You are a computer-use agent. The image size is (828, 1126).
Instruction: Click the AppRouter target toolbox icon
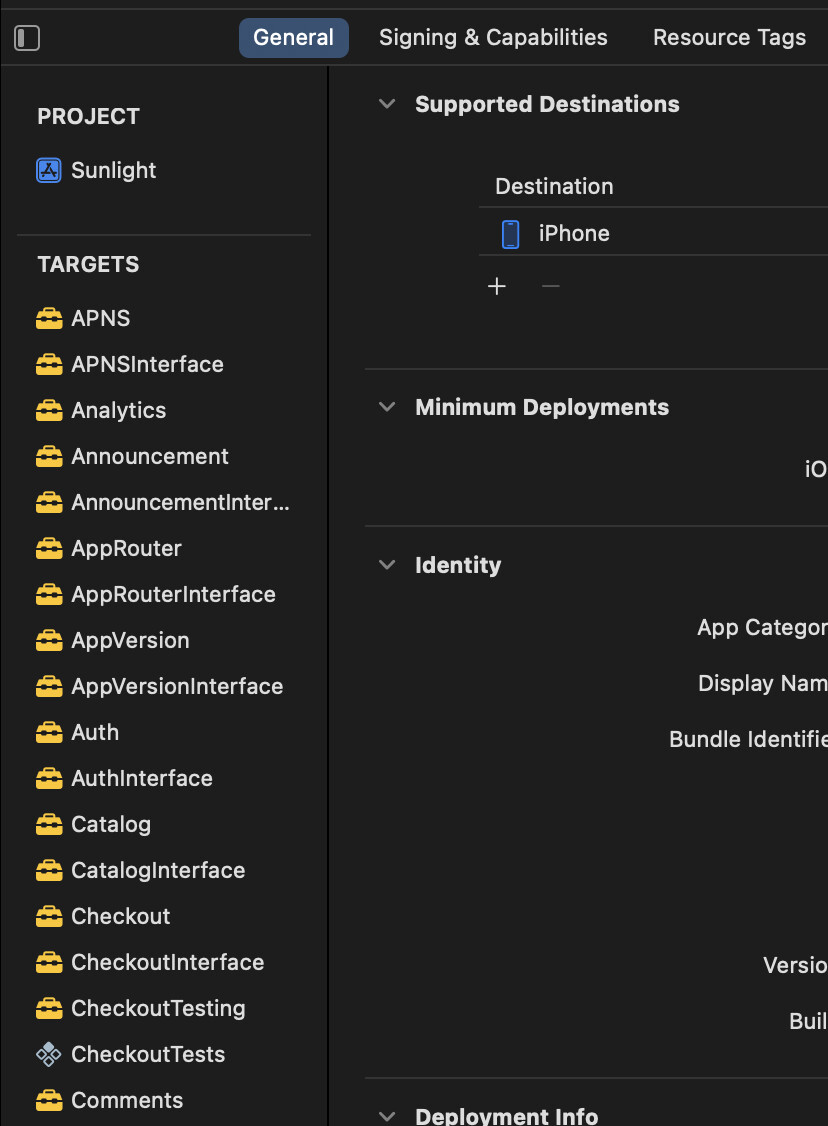click(x=49, y=548)
